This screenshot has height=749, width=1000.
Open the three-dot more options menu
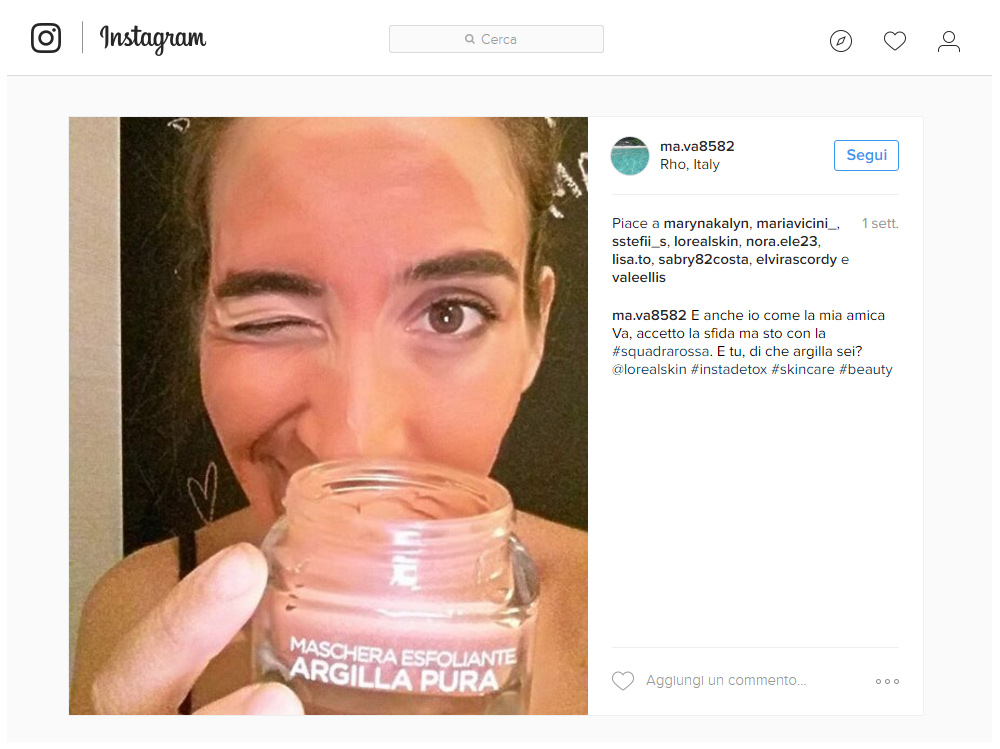pos(887,681)
